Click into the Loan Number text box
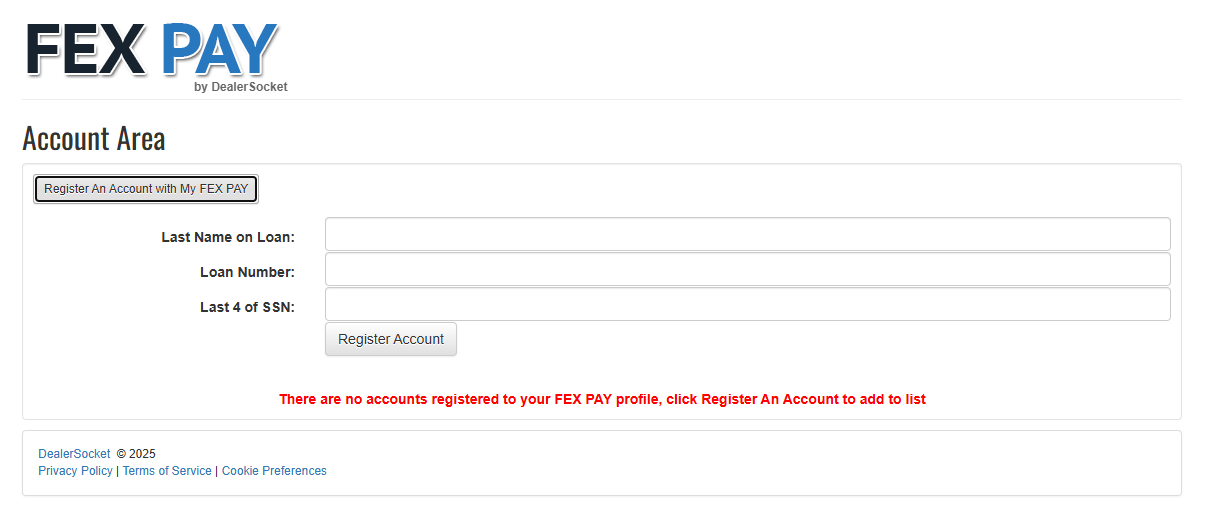 [747, 269]
